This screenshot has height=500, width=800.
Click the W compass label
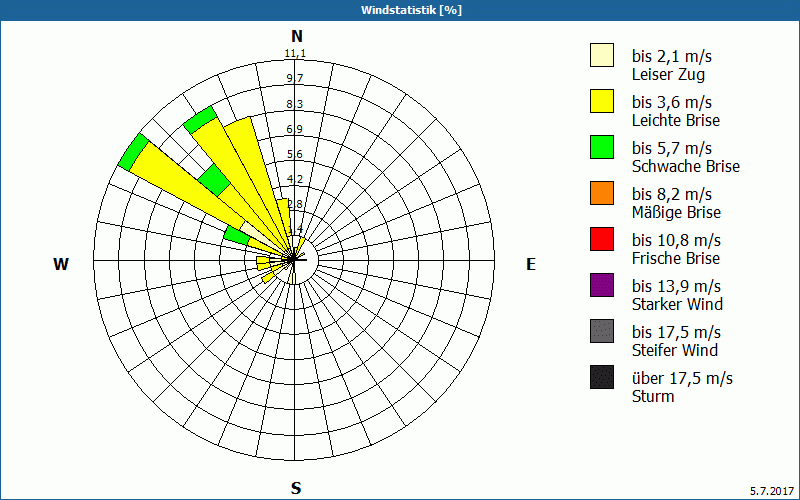(x=61, y=264)
